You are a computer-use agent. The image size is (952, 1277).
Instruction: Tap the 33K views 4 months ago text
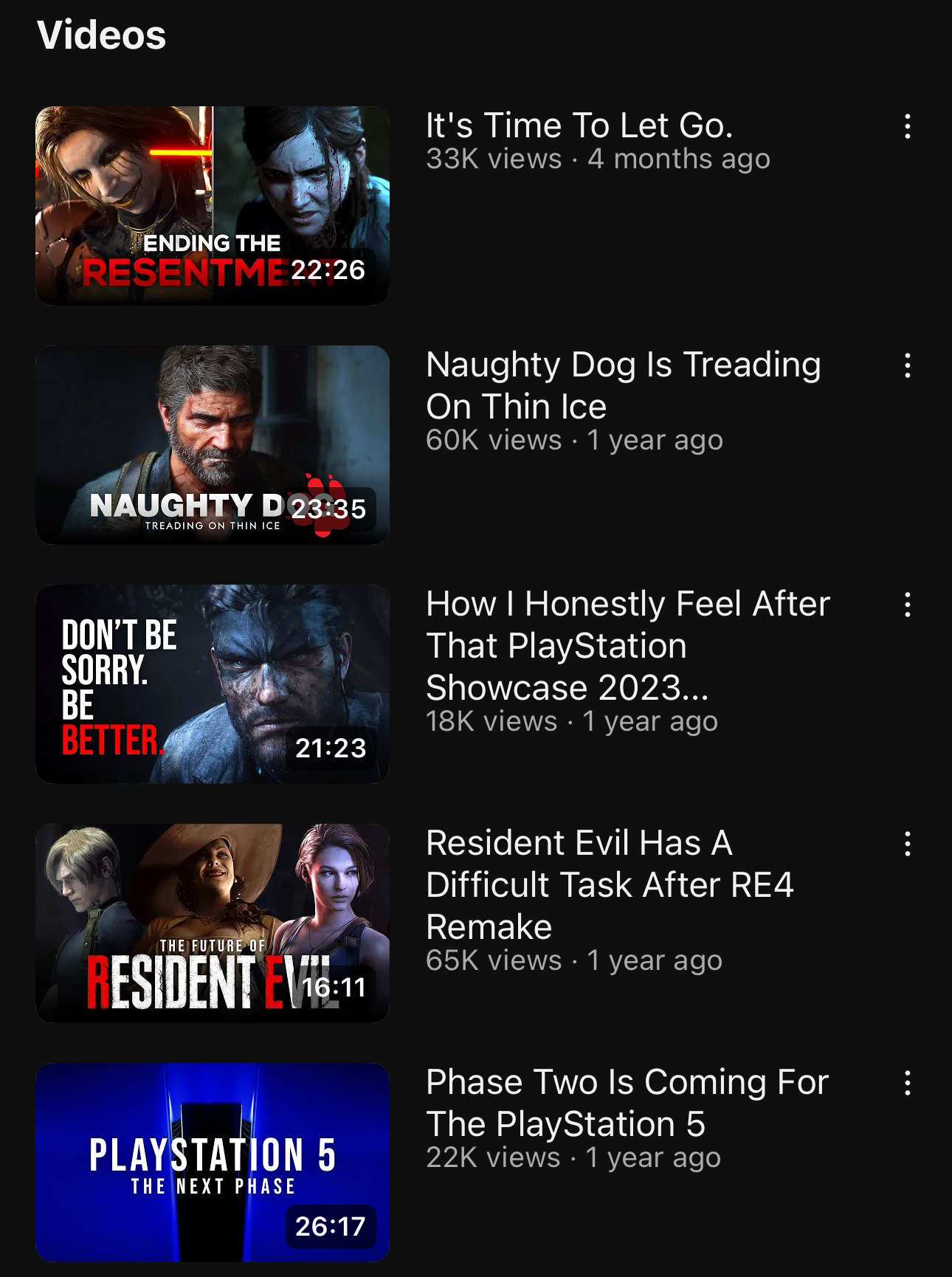pyautogui.click(x=598, y=159)
